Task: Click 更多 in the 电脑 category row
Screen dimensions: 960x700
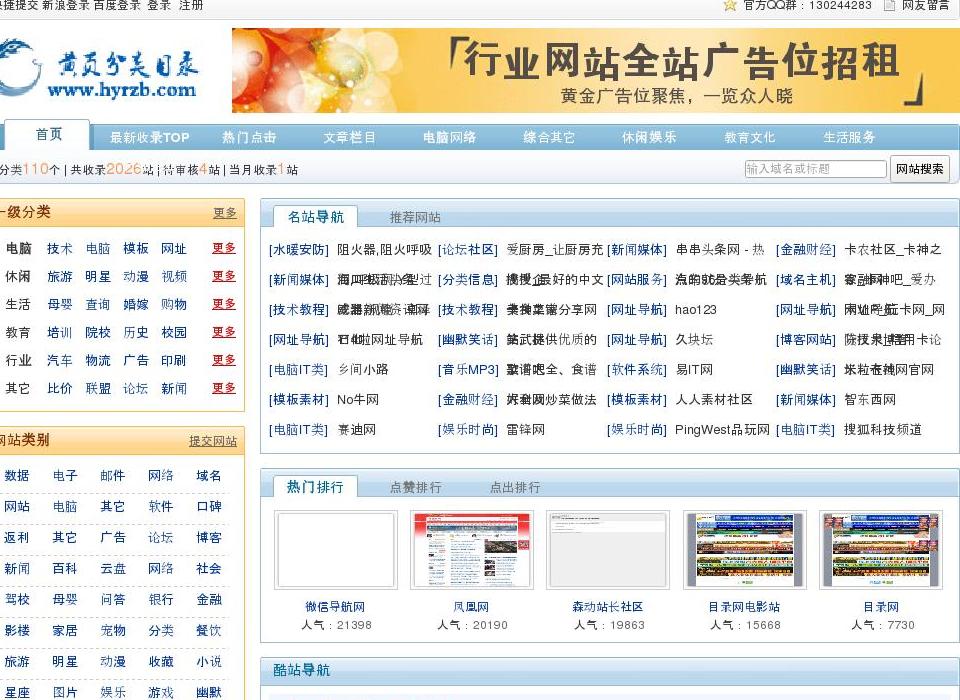Action: [x=224, y=248]
